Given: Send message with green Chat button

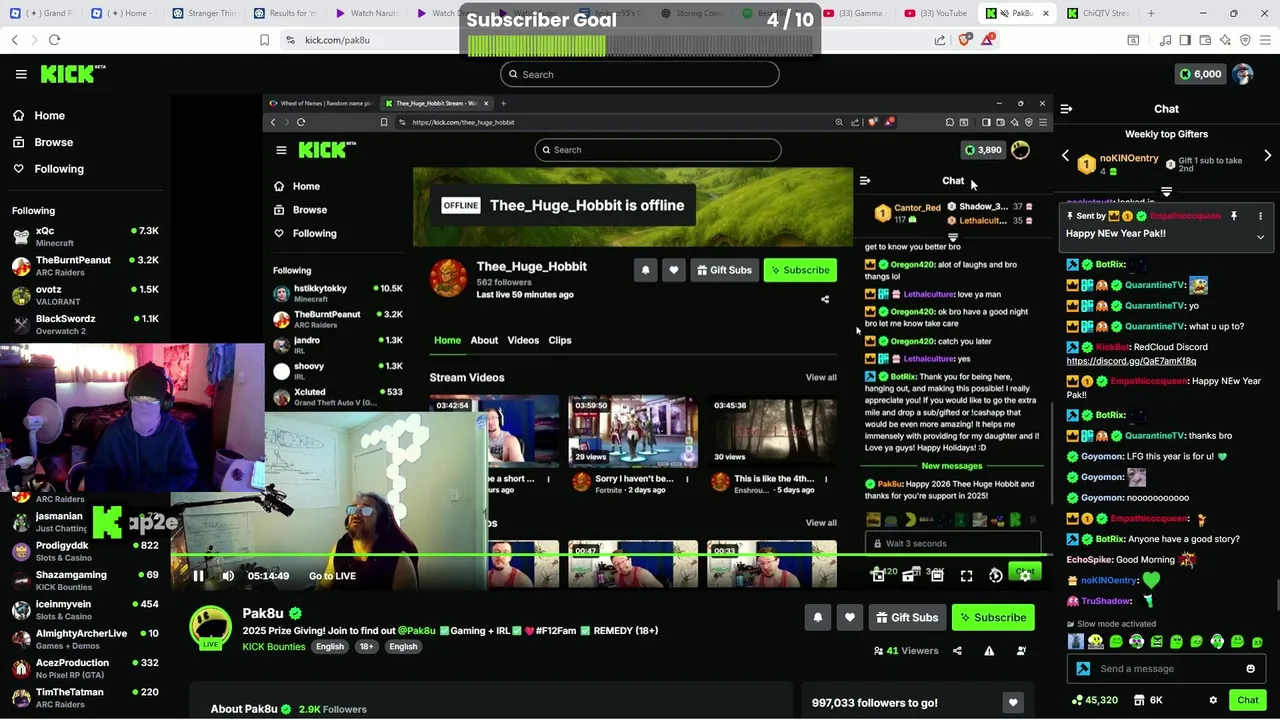Looking at the screenshot, I should pos(1247,701).
